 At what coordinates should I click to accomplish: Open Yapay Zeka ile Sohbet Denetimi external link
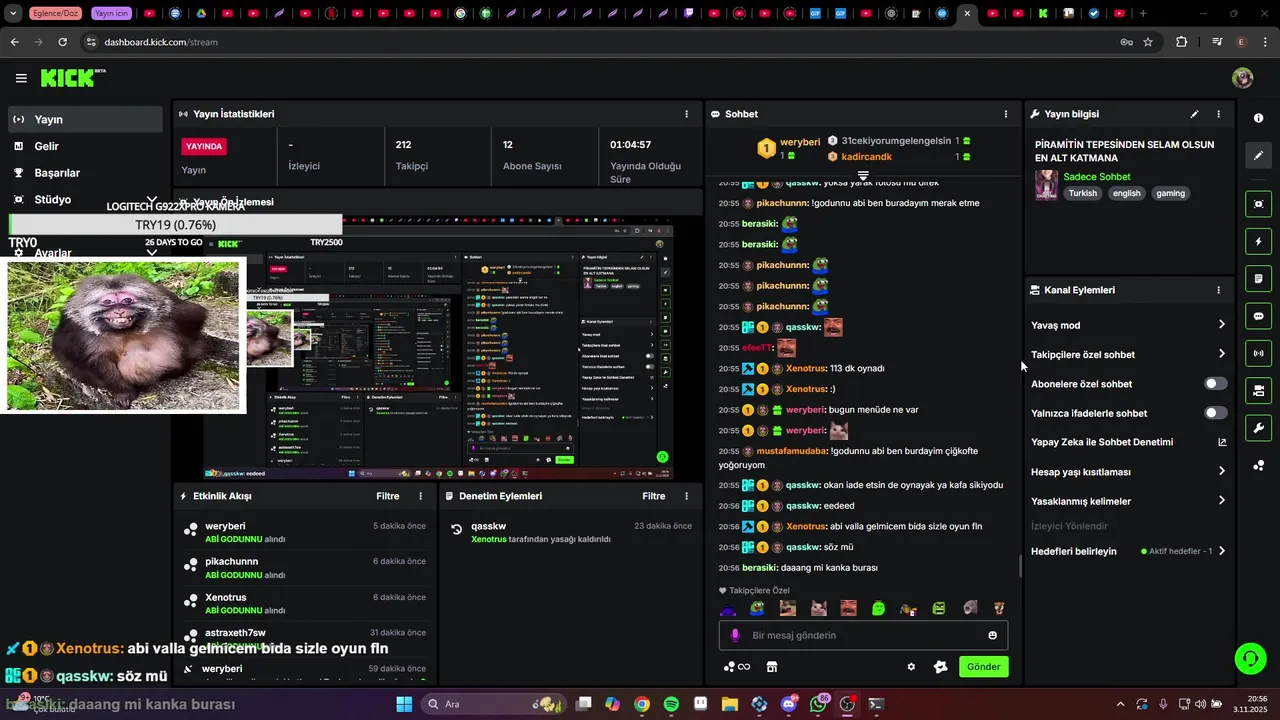(x=1222, y=442)
